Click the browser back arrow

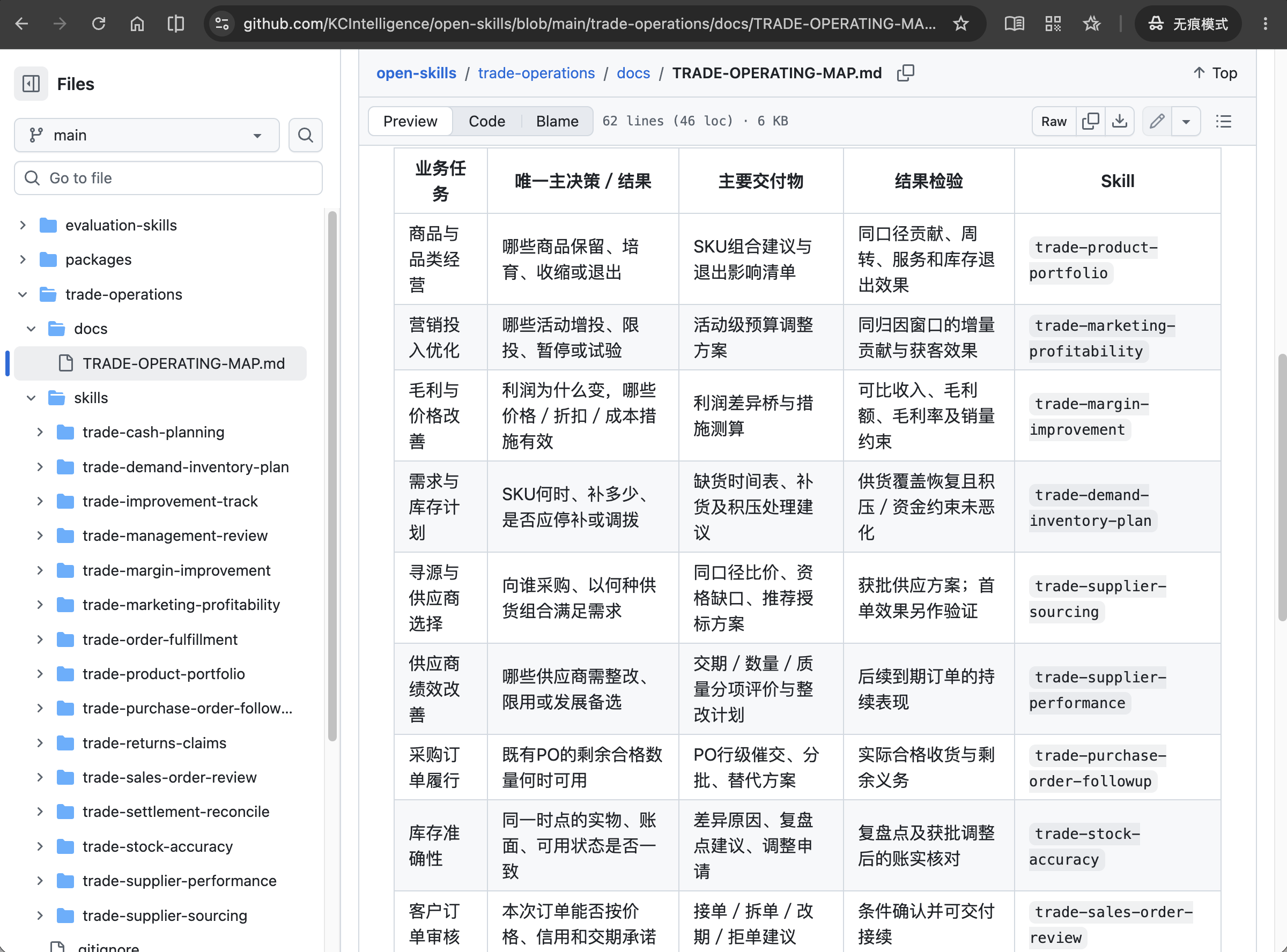(x=22, y=24)
